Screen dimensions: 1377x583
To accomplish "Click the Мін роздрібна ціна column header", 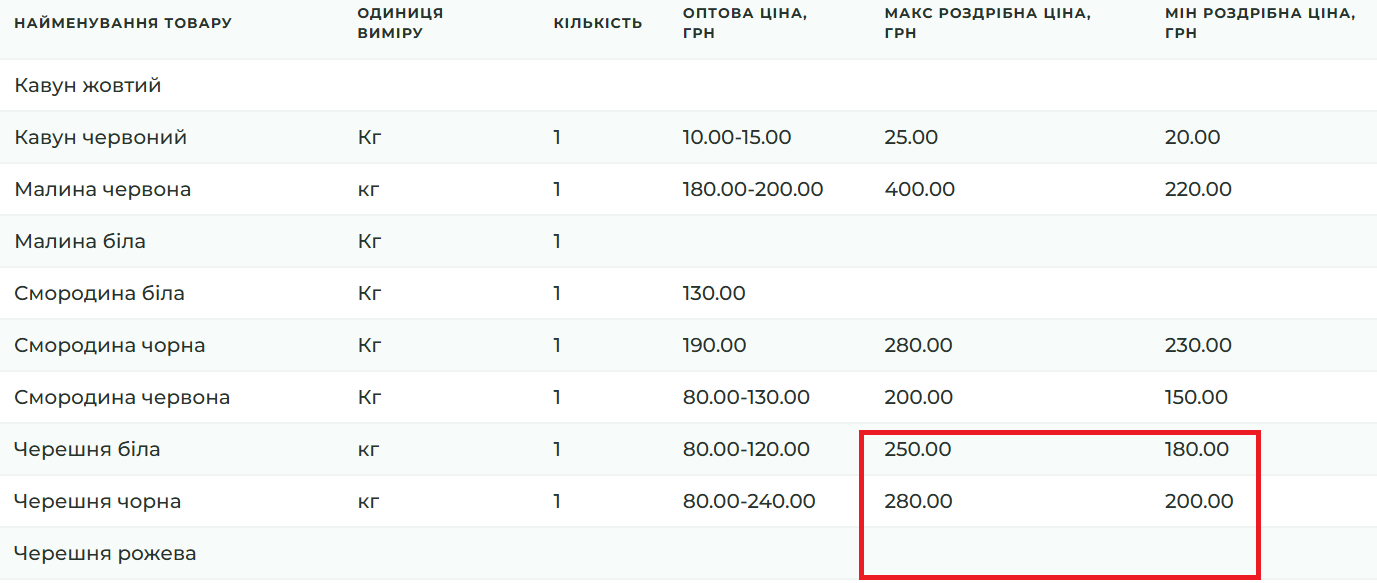I will pos(1261,23).
